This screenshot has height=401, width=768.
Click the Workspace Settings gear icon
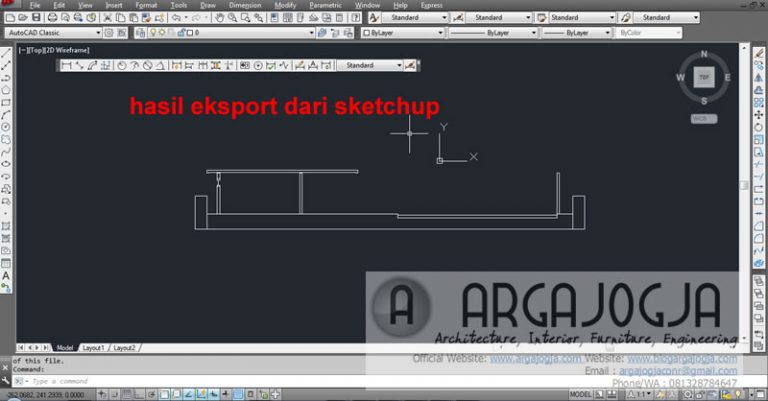(x=109, y=33)
